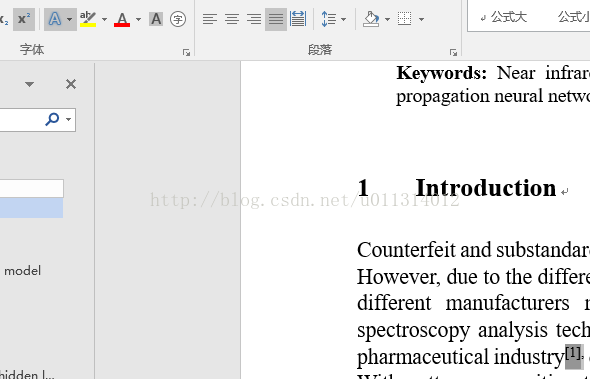Click navigation search magnifier icon
Screen dimensions: 590x379
point(52,119)
